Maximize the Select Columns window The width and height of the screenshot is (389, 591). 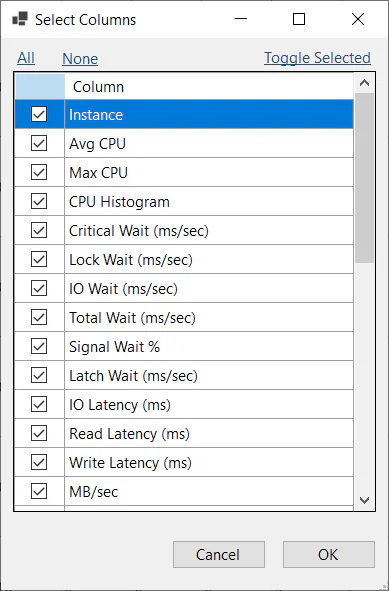299,19
